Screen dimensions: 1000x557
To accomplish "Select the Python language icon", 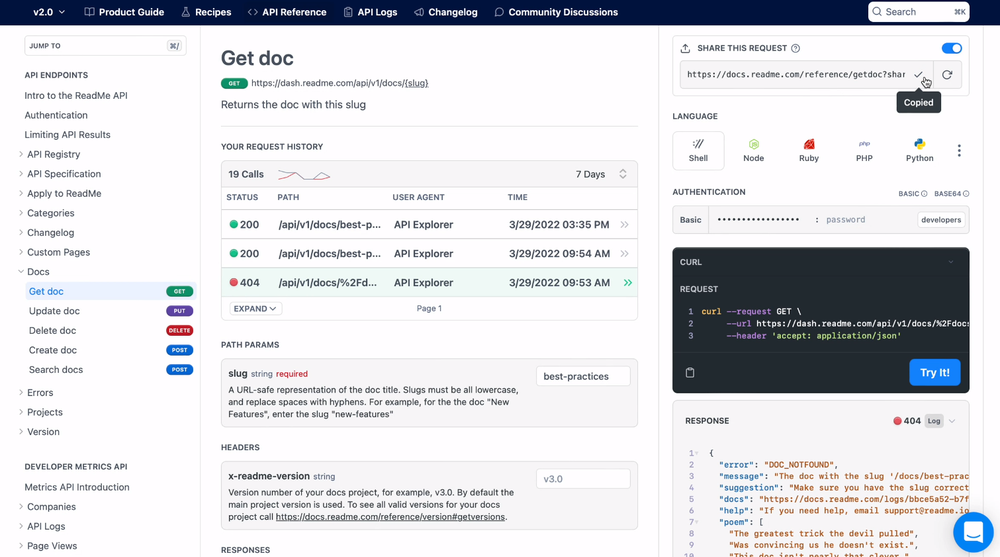I will tap(919, 150).
